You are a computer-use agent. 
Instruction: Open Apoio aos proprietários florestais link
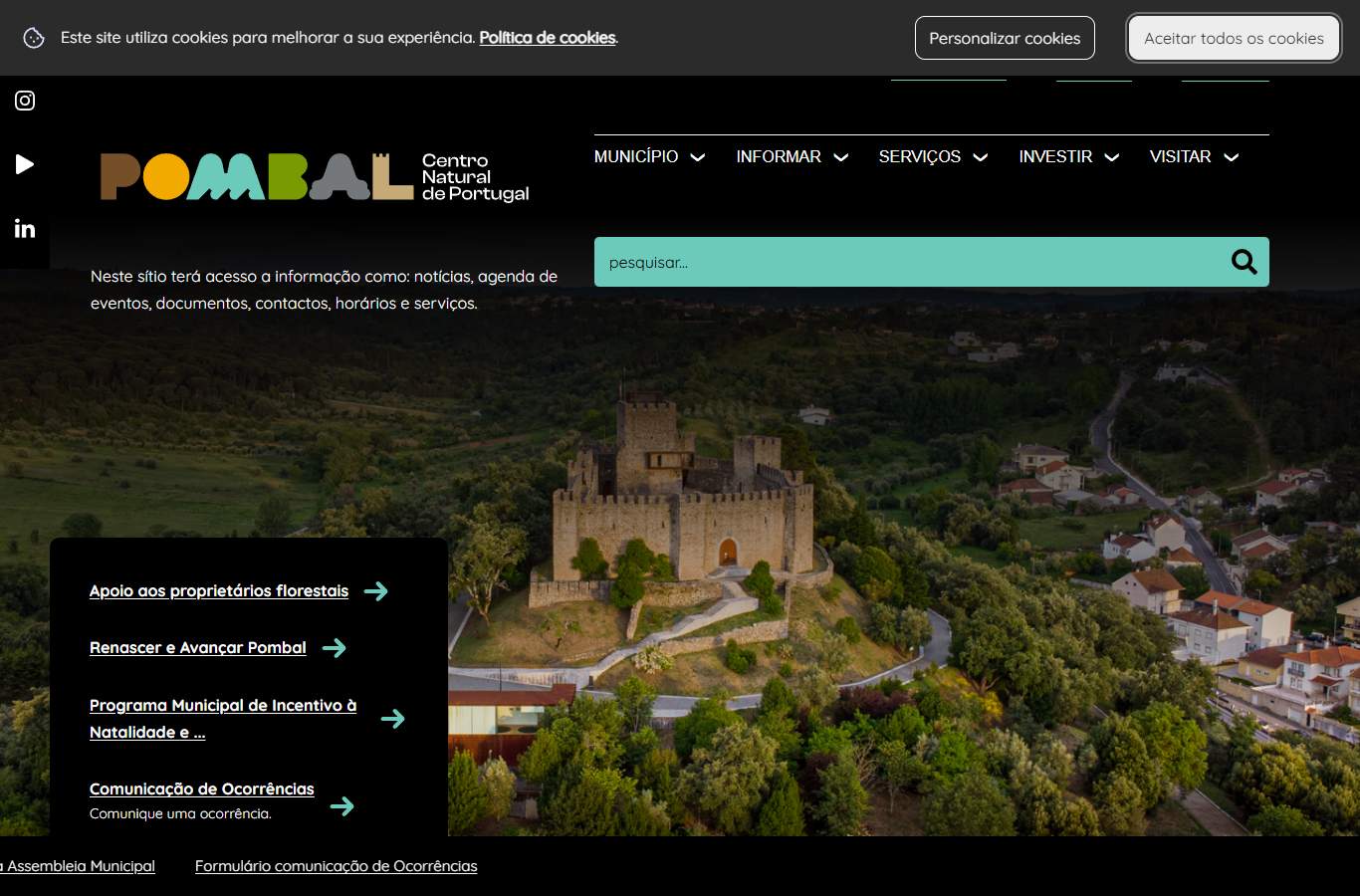[219, 591]
